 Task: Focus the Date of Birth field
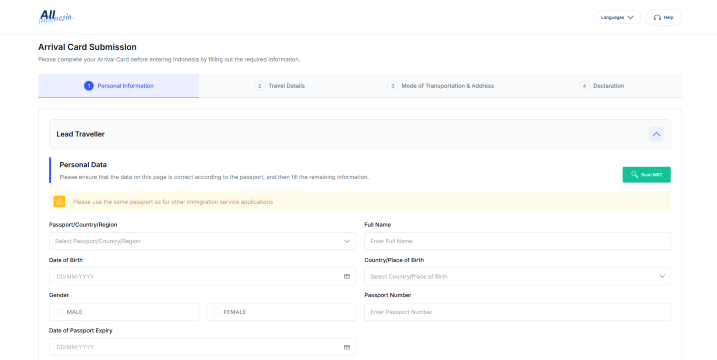[x=202, y=276]
